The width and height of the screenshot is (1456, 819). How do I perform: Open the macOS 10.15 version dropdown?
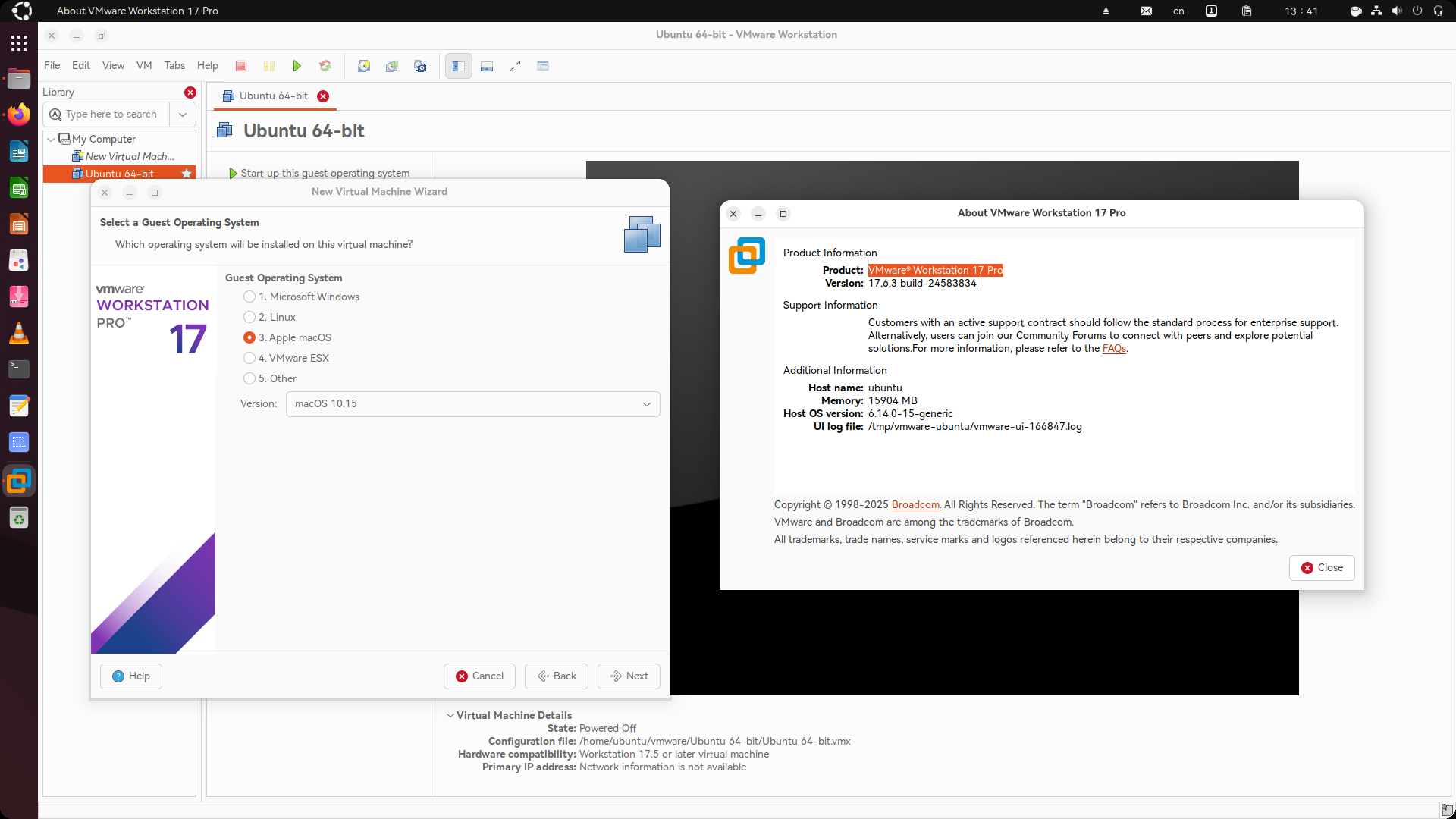(472, 404)
